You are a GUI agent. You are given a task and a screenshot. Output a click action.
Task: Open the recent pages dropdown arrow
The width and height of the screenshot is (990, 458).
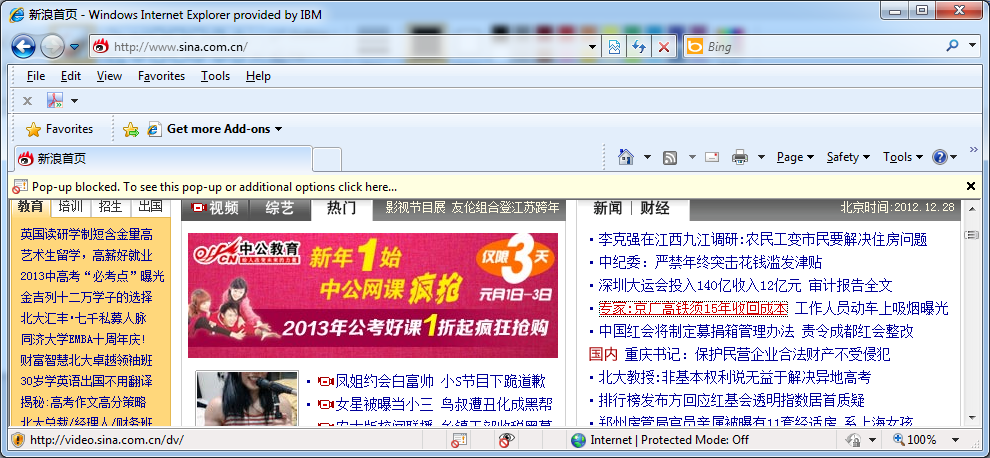[74, 47]
